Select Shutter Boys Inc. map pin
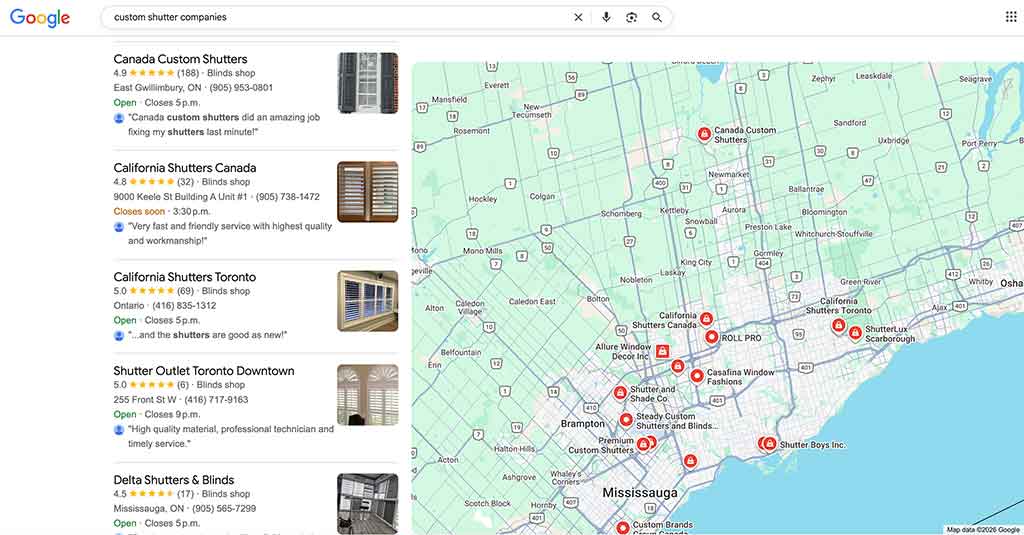This screenshot has height=535, width=1024. (770, 444)
